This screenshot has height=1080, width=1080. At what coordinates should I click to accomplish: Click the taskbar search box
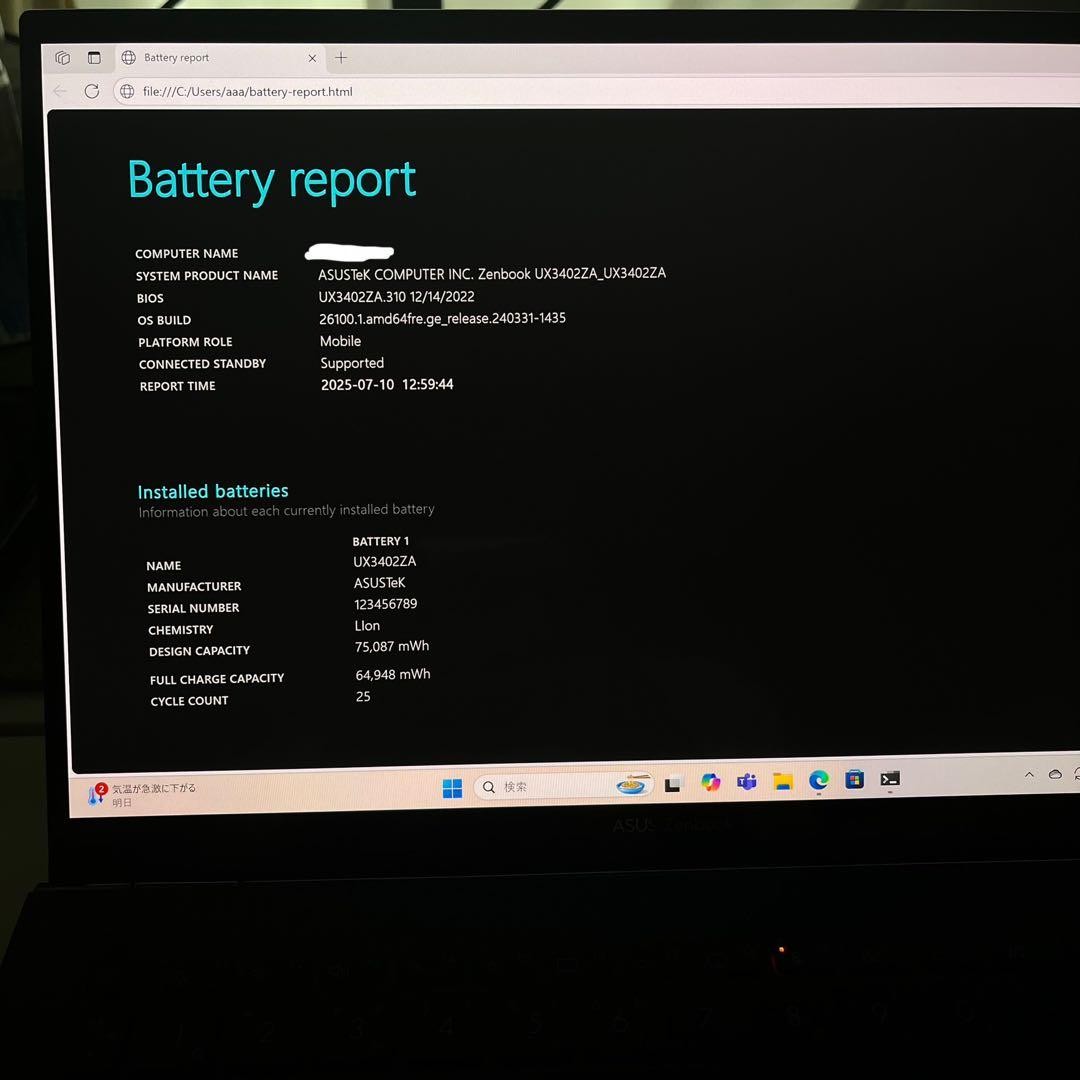(563, 786)
